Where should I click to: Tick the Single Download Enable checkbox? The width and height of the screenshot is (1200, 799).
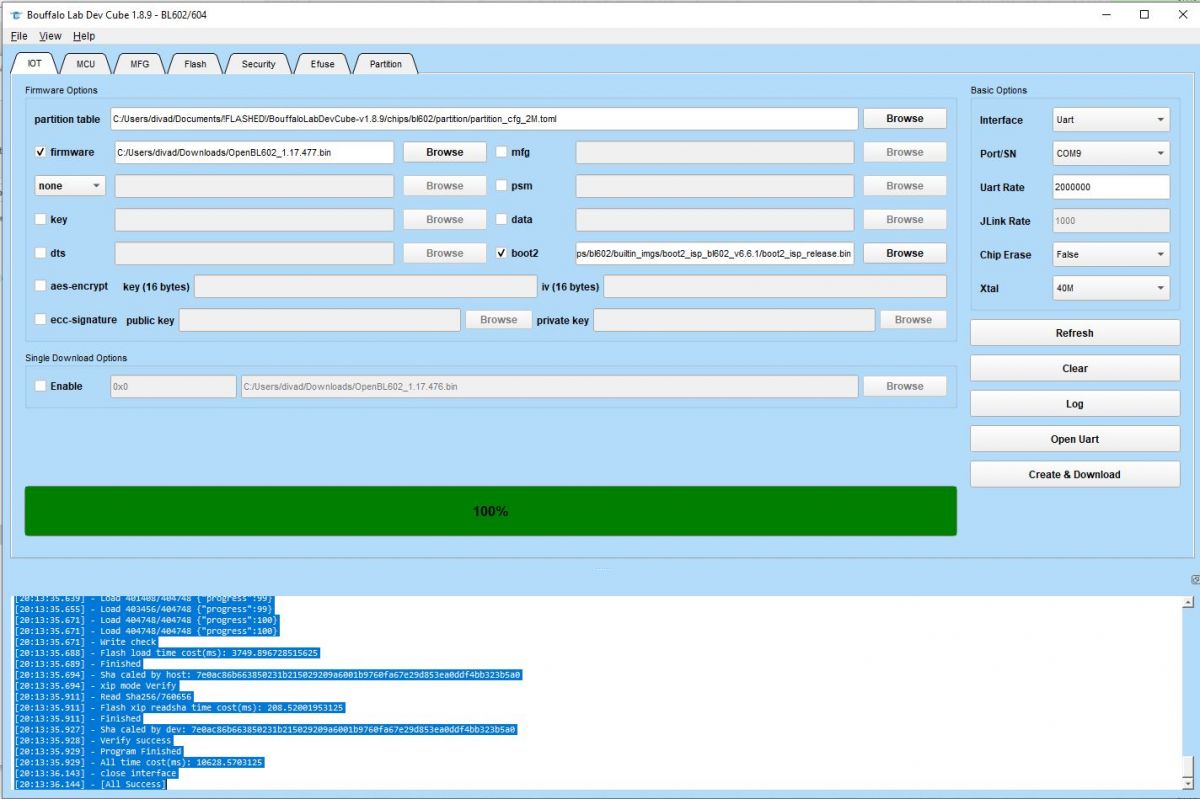(40, 386)
